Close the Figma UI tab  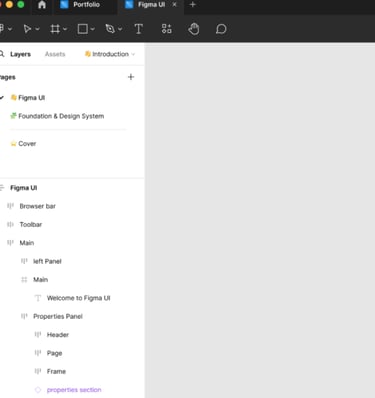(x=174, y=5)
